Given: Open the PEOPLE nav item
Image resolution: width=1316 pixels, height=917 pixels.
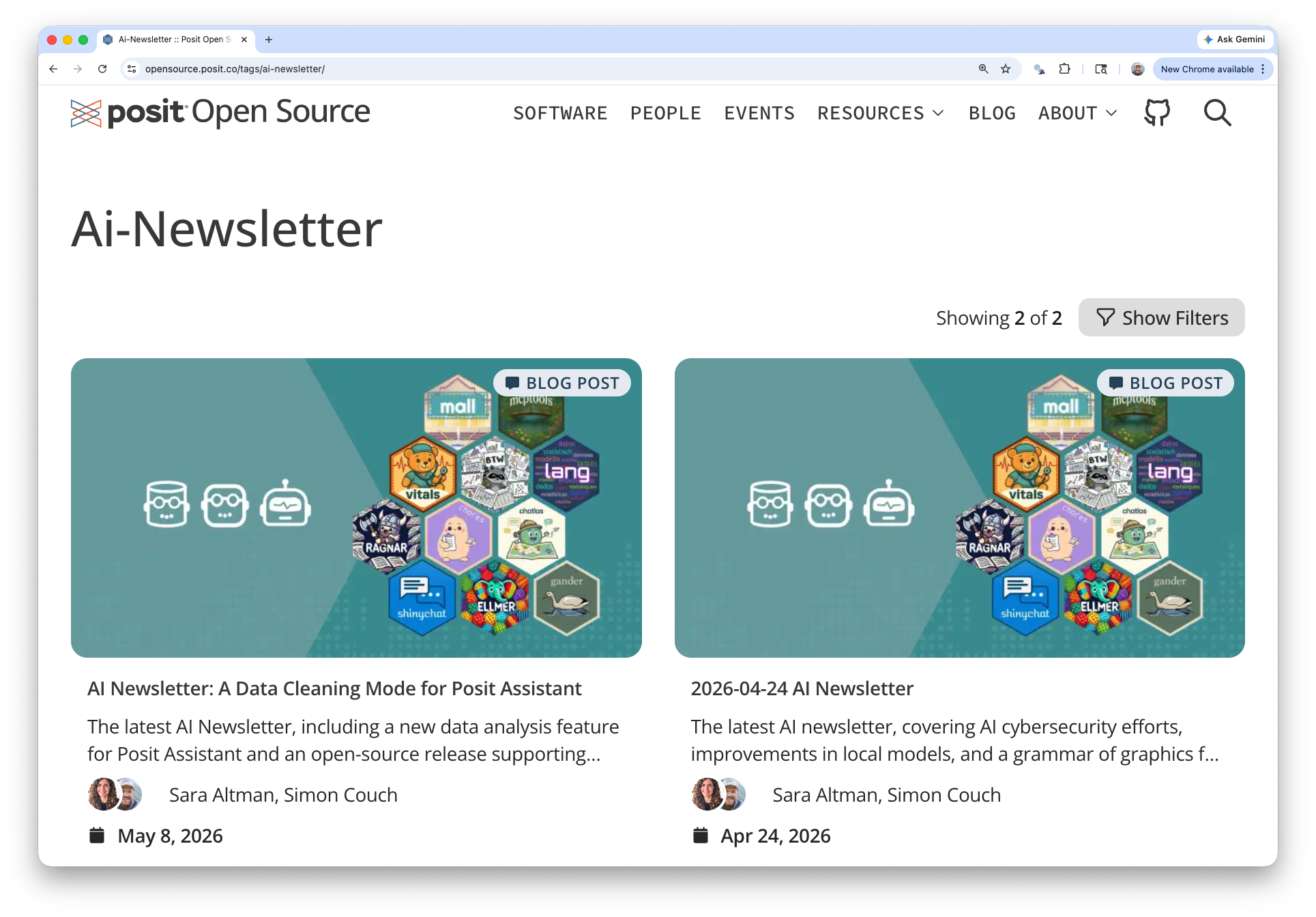Looking at the screenshot, I should [666, 113].
